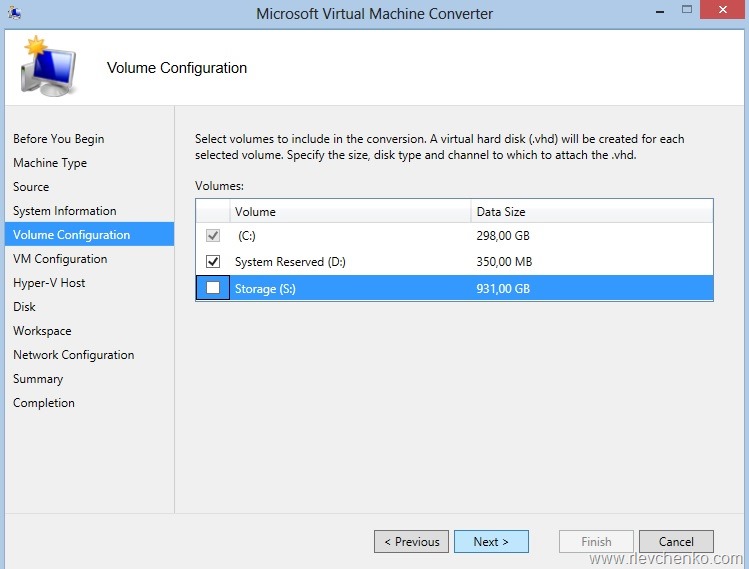The height and width of the screenshot is (569, 749).
Task: Go to the Before You Begin step
Action: (58, 139)
